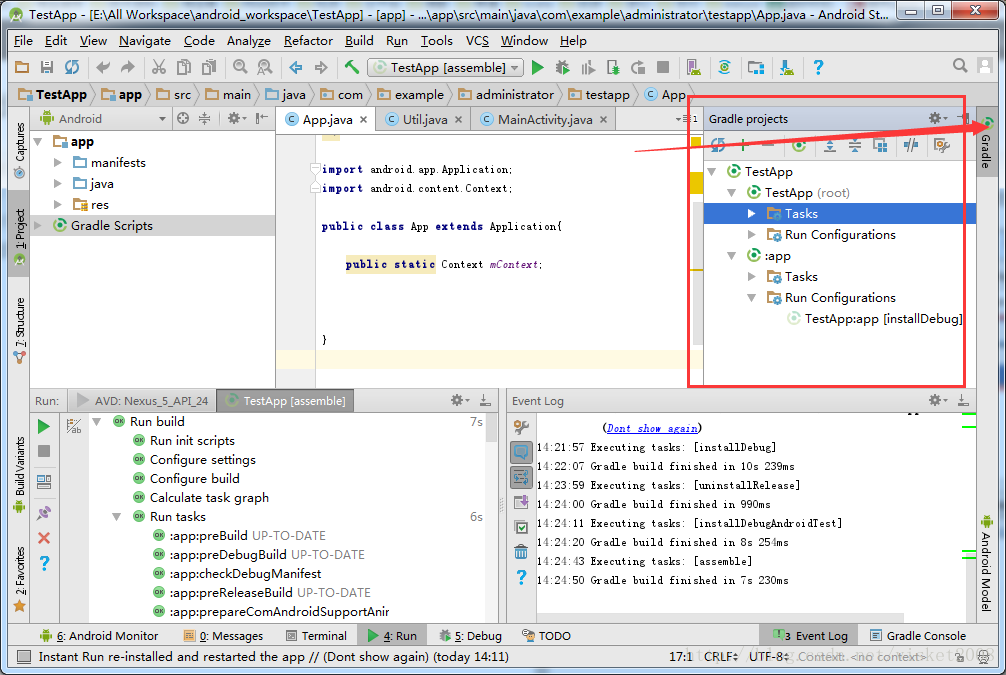
Task: Select TestApp:app [installDebug] run configuration
Action: pos(874,319)
